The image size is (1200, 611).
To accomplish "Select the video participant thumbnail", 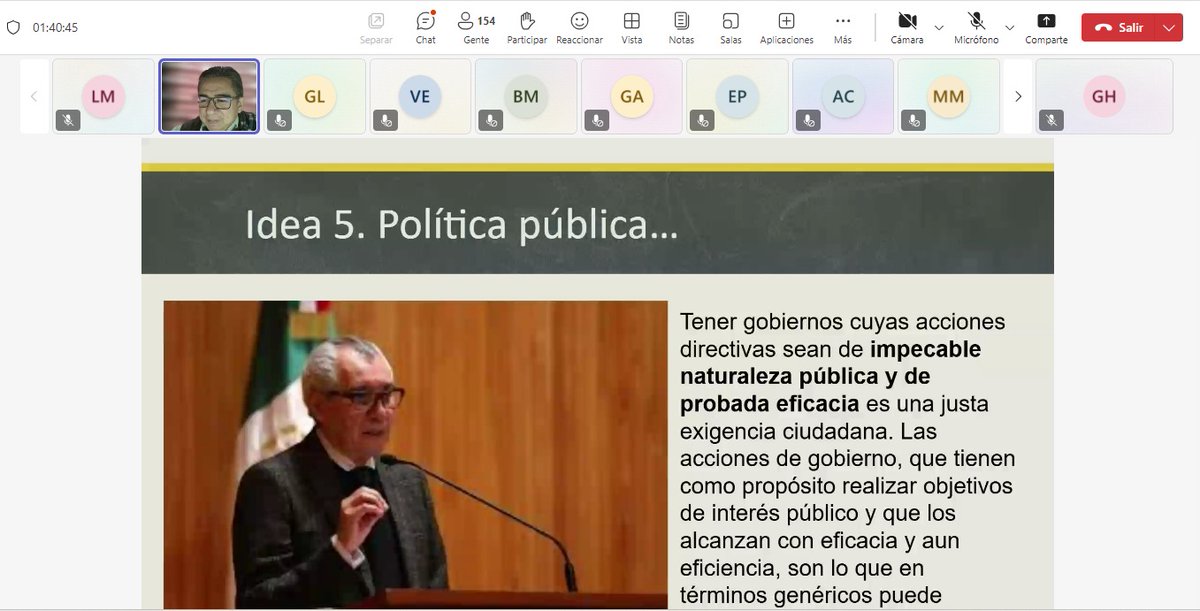I will [209, 96].
